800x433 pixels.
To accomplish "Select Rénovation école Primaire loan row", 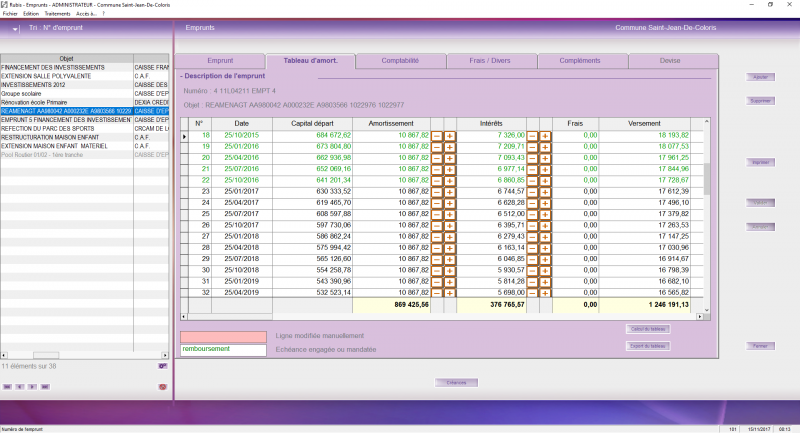I will [x=84, y=103].
